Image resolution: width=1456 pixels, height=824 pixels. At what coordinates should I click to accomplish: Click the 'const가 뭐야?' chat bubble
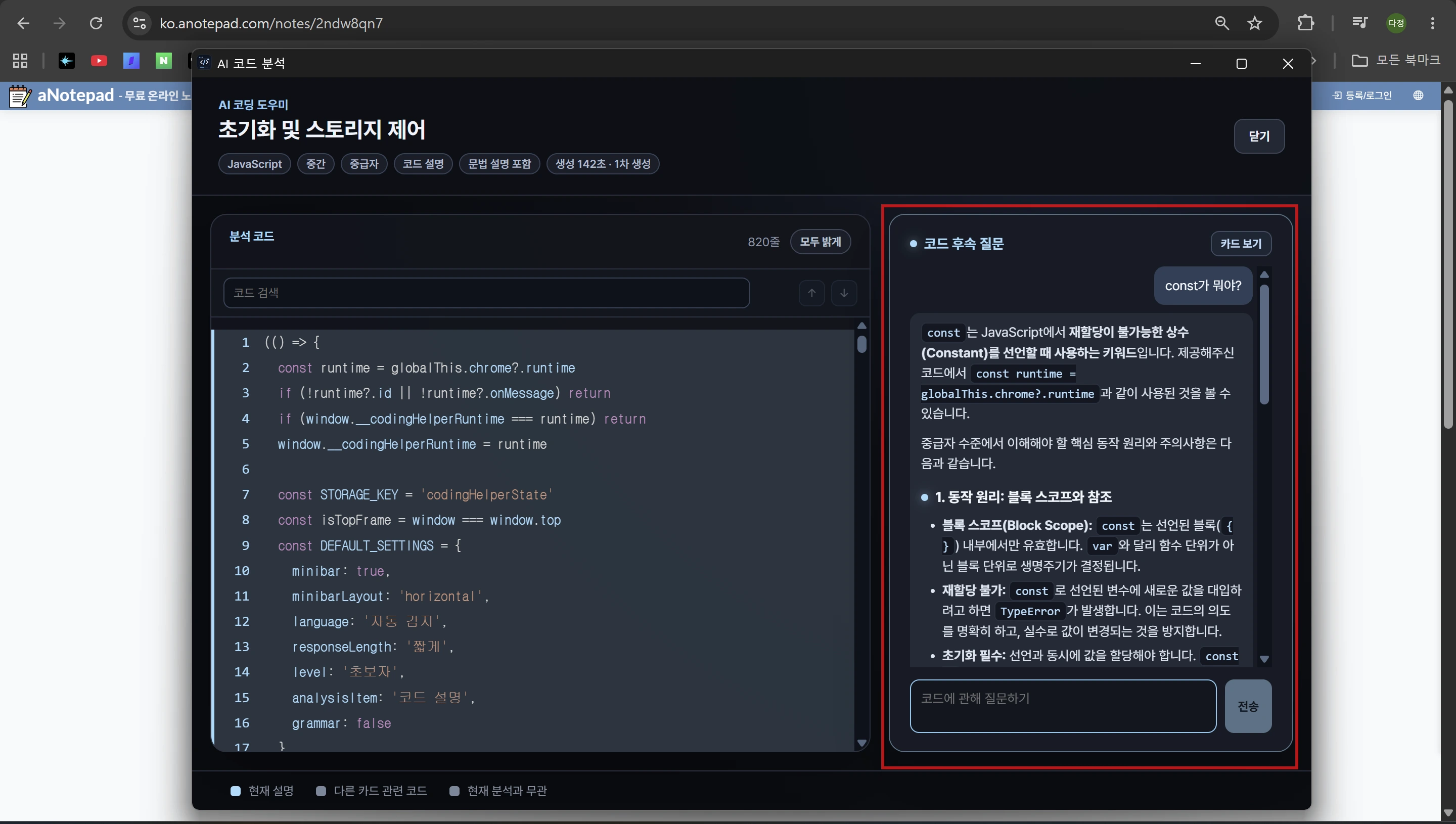point(1203,286)
